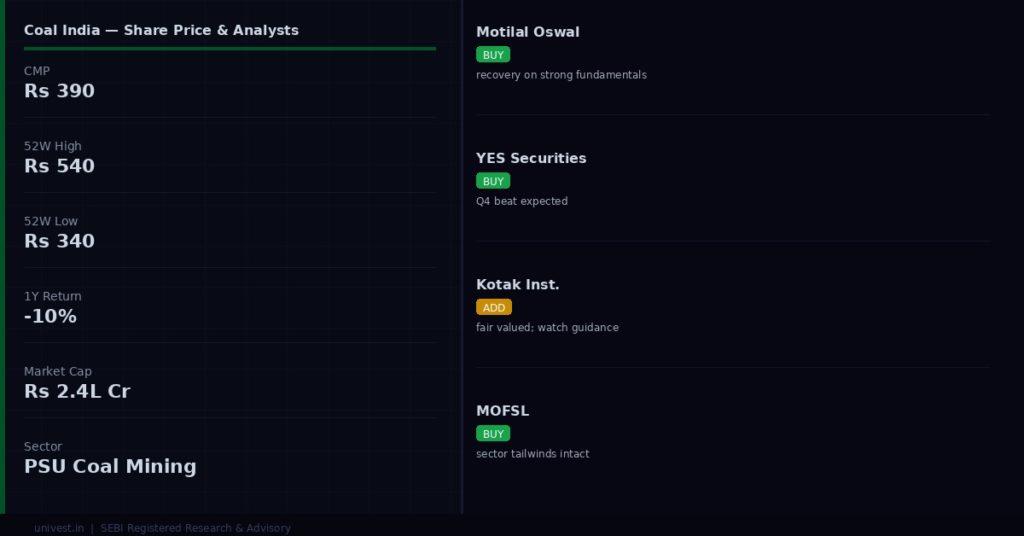1024x536 pixels.
Task: Click the 'Rs 540' value
Action: pos(59,166)
